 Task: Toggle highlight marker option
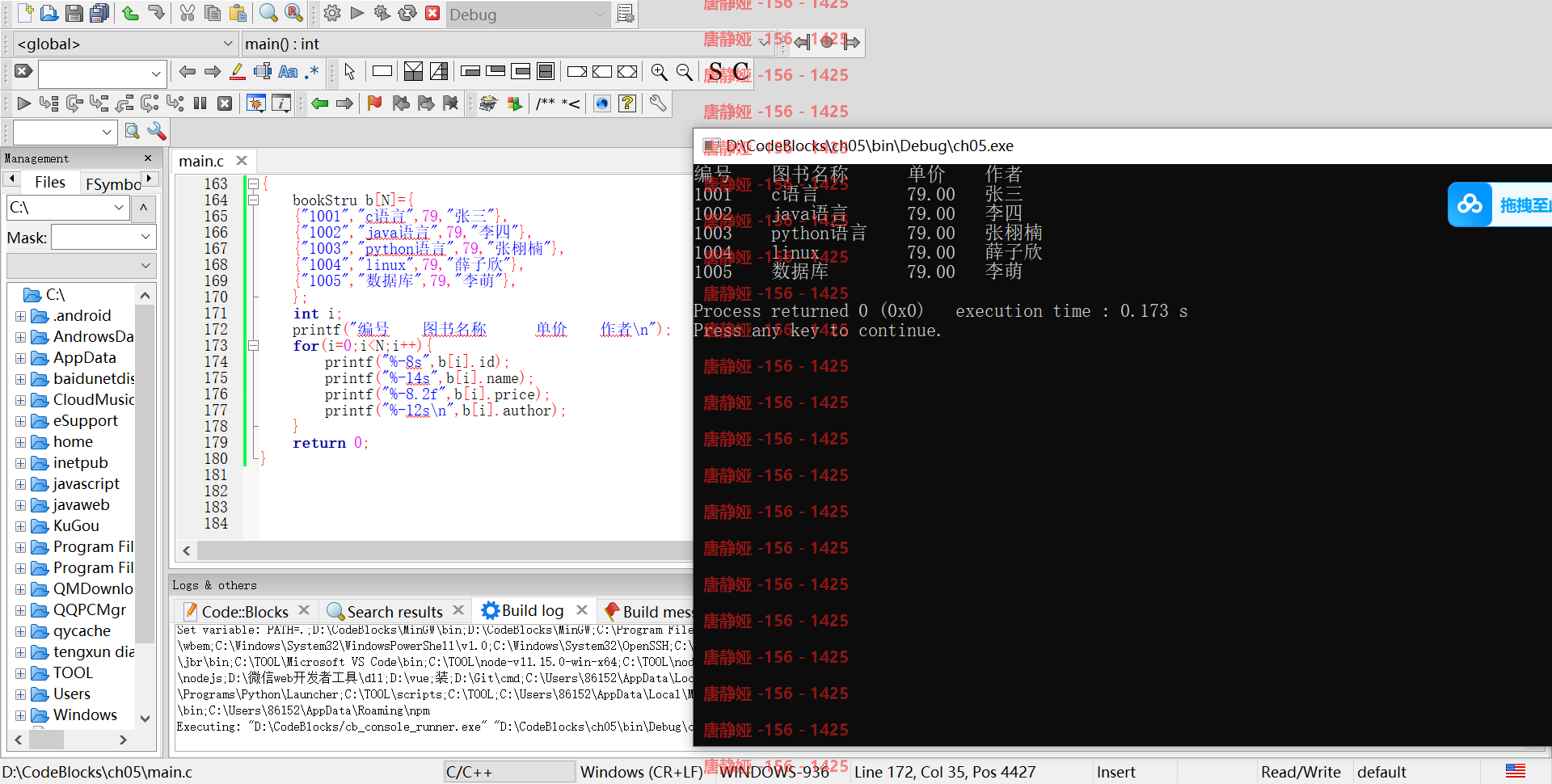tap(237, 72)
